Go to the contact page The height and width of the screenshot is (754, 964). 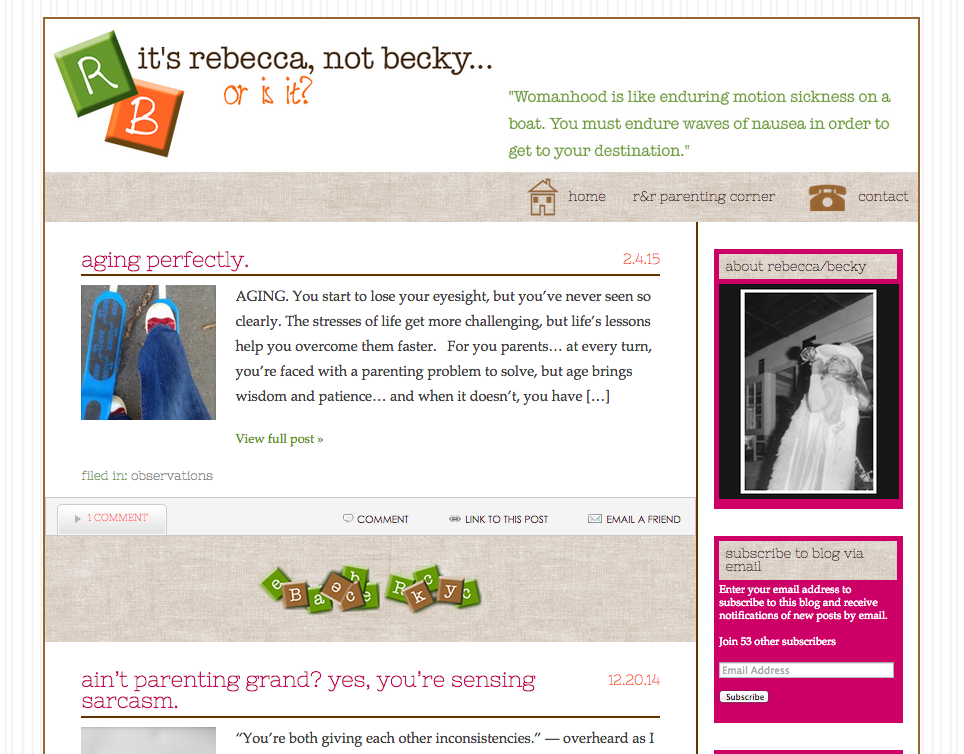pos(883,196)
